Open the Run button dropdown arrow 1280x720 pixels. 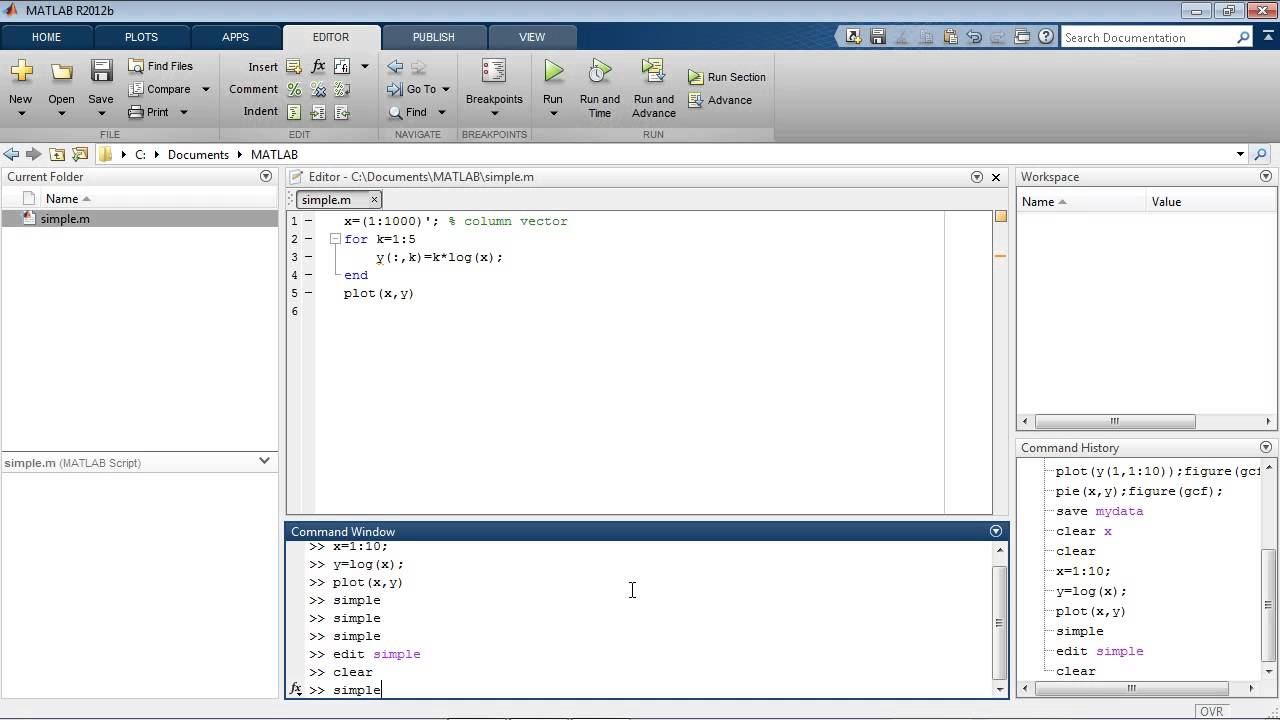tap(553, 113)
